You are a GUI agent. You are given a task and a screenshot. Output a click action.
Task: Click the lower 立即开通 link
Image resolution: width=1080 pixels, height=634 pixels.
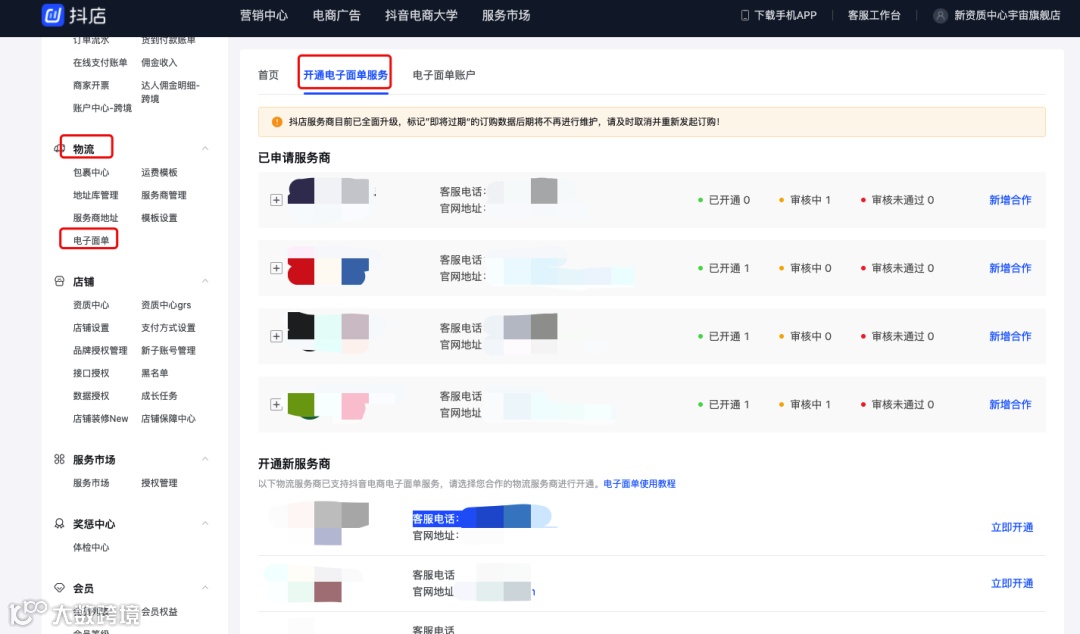1012,584
